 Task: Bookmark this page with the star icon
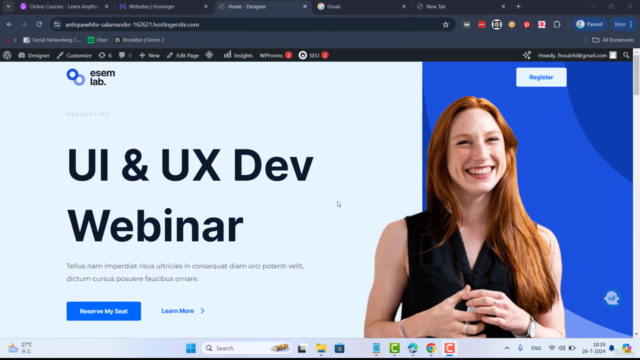446,24
